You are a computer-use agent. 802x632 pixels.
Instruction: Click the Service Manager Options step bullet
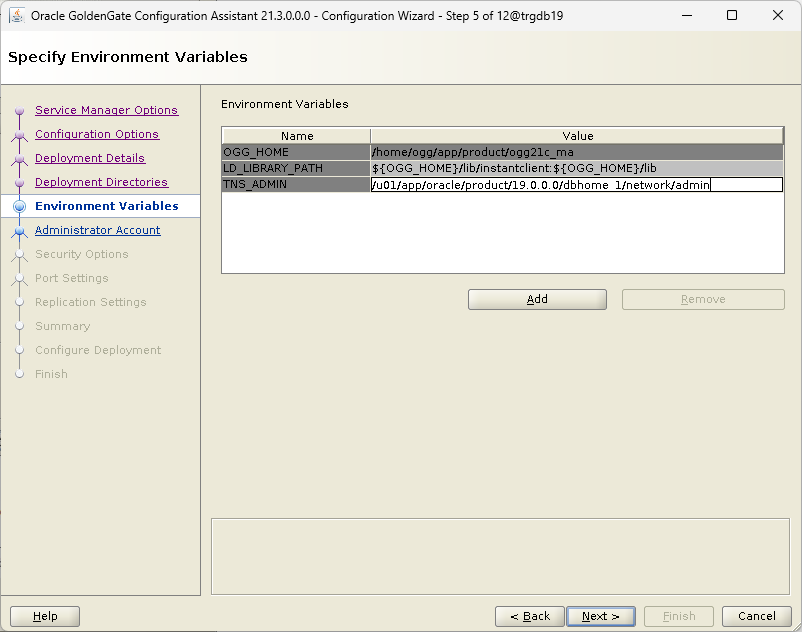point(19,110)
